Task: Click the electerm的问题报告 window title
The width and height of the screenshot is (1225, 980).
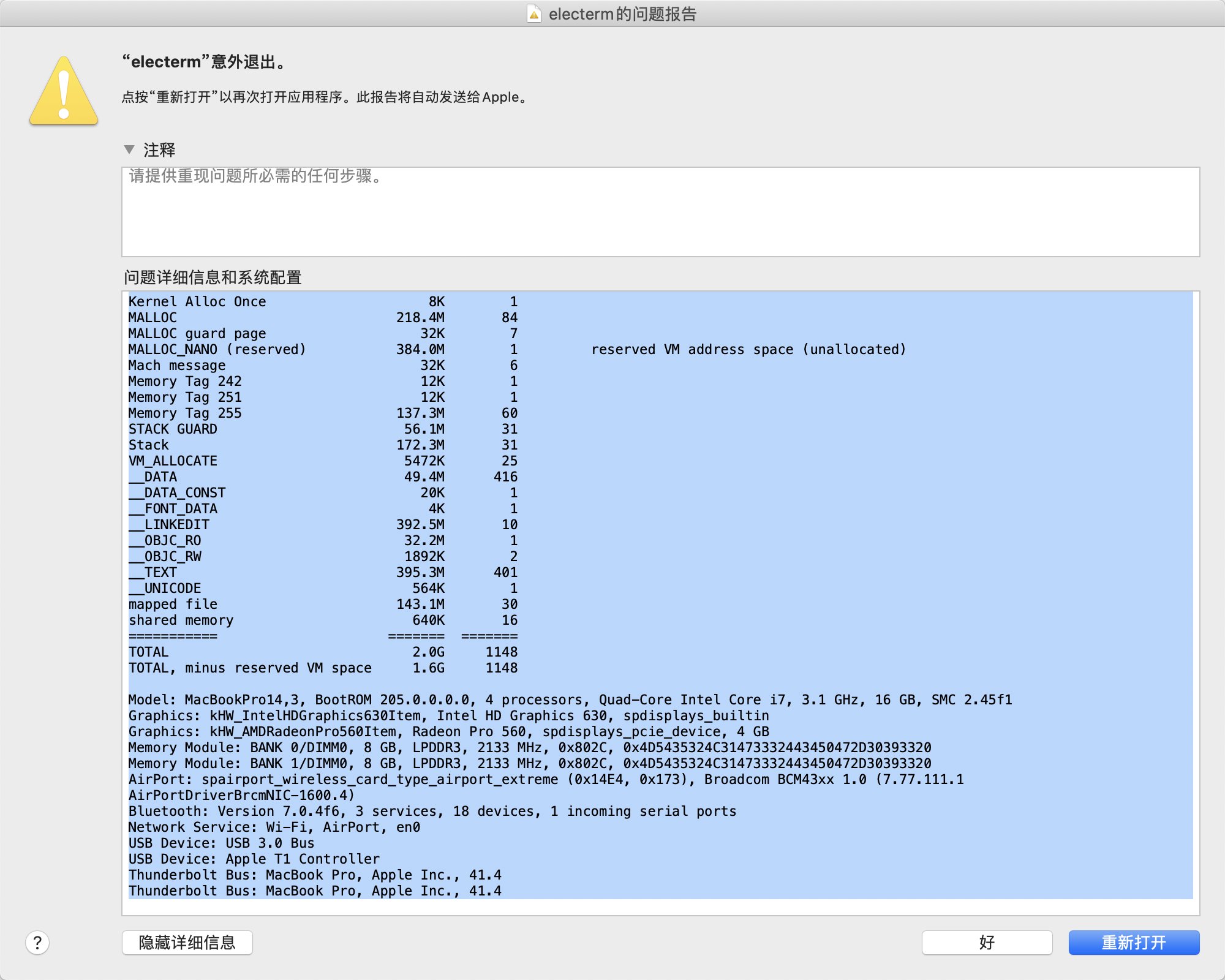Action: tap(622, 13)
